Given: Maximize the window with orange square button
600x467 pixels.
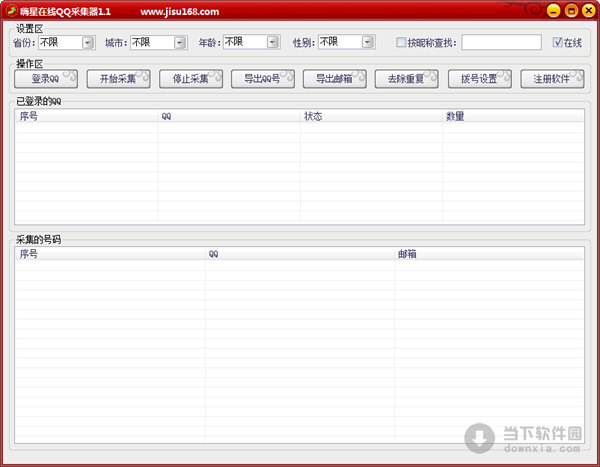Looking at the screenshot, I should [x=571, y=11].
